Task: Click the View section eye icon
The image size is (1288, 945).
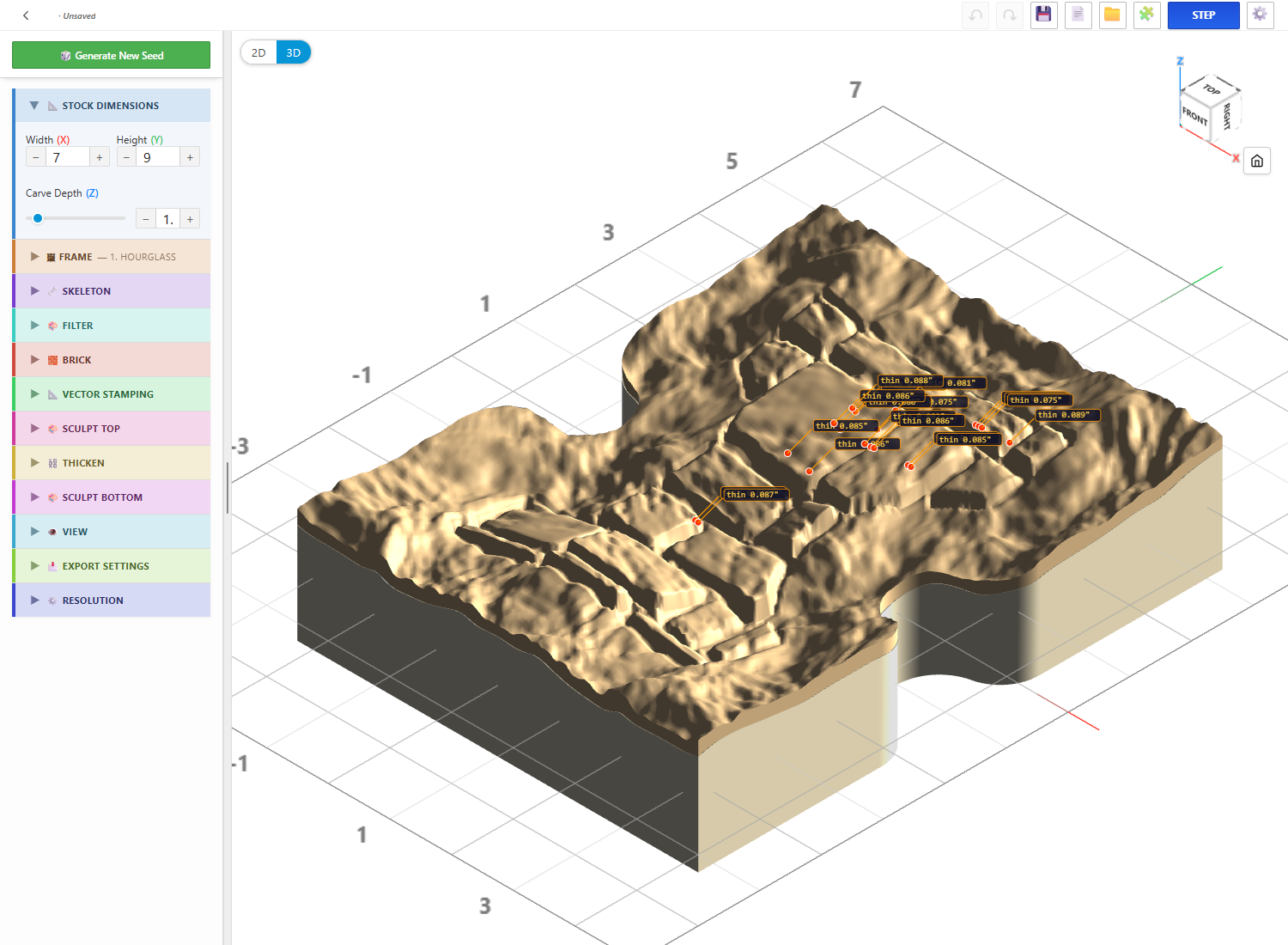Action: [x=52, y=532]
